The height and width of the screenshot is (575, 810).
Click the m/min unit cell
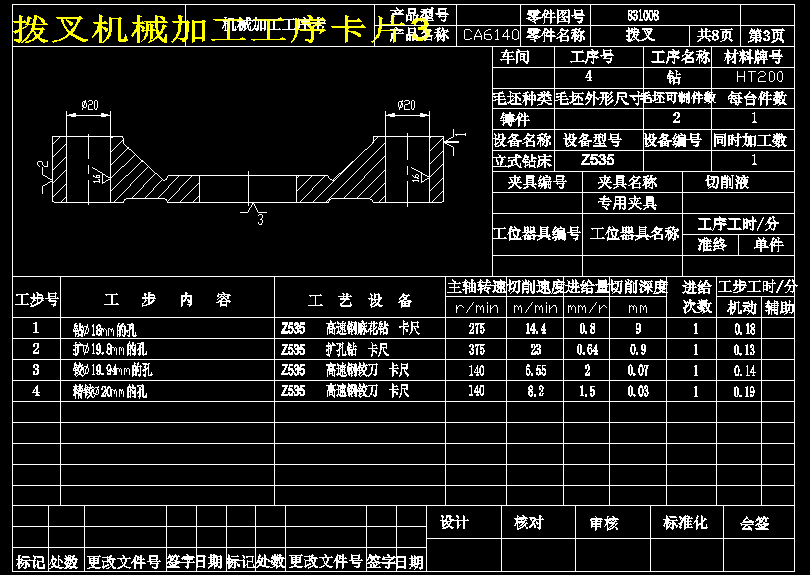pyautogui.click(x=536, y=308)
